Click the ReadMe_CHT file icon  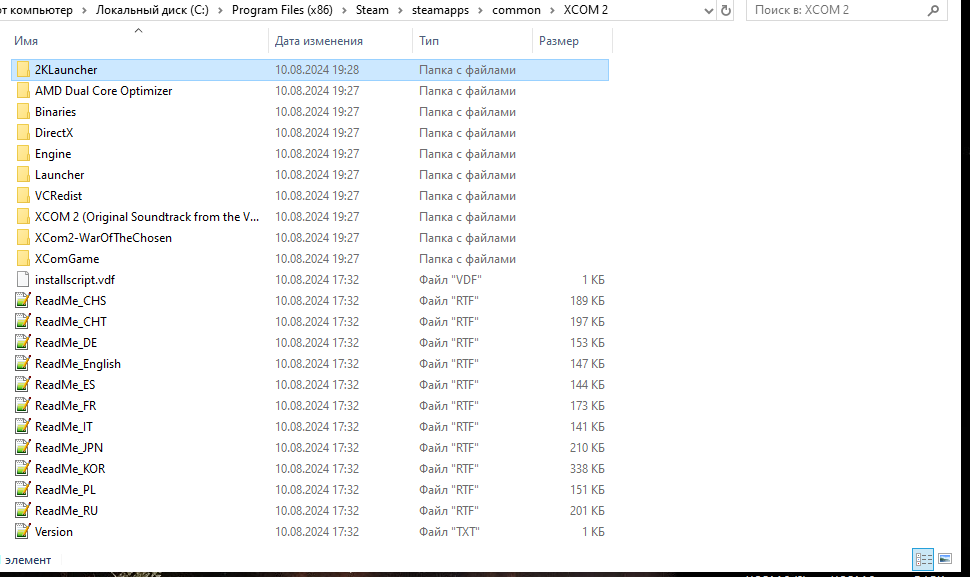(x=23, y=322)
